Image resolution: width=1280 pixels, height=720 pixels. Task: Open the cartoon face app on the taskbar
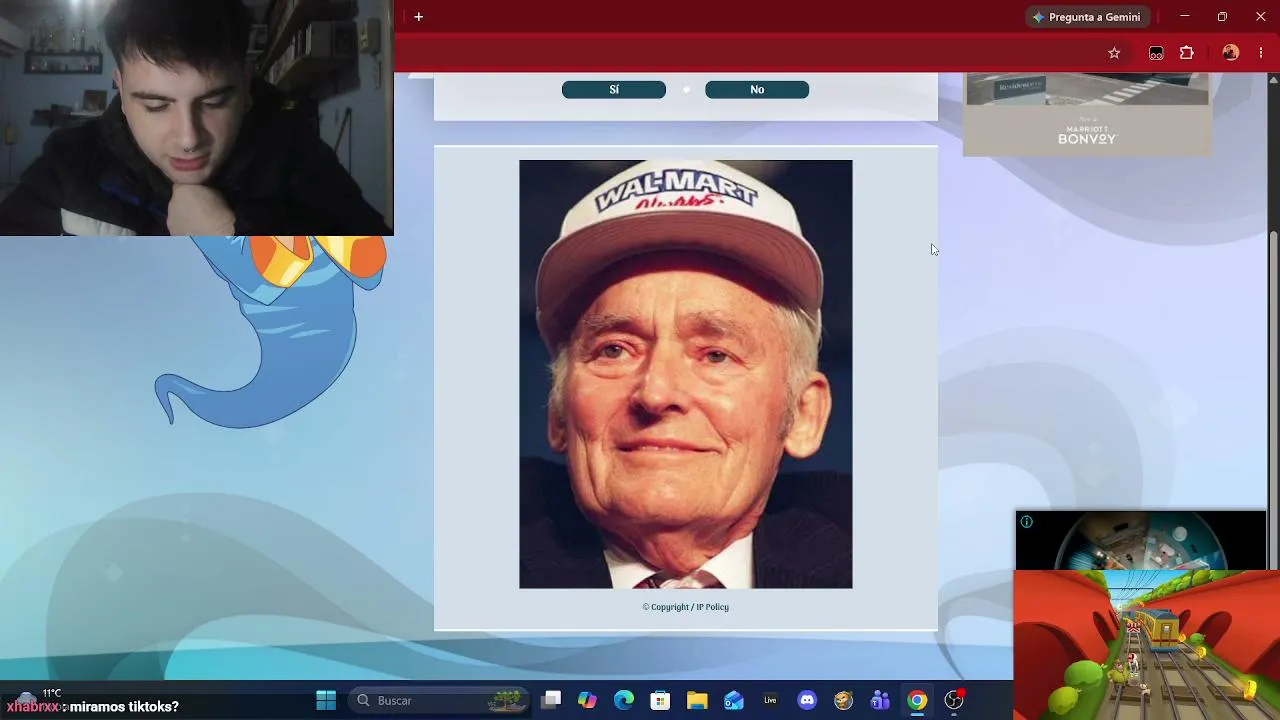pos(844,700)
